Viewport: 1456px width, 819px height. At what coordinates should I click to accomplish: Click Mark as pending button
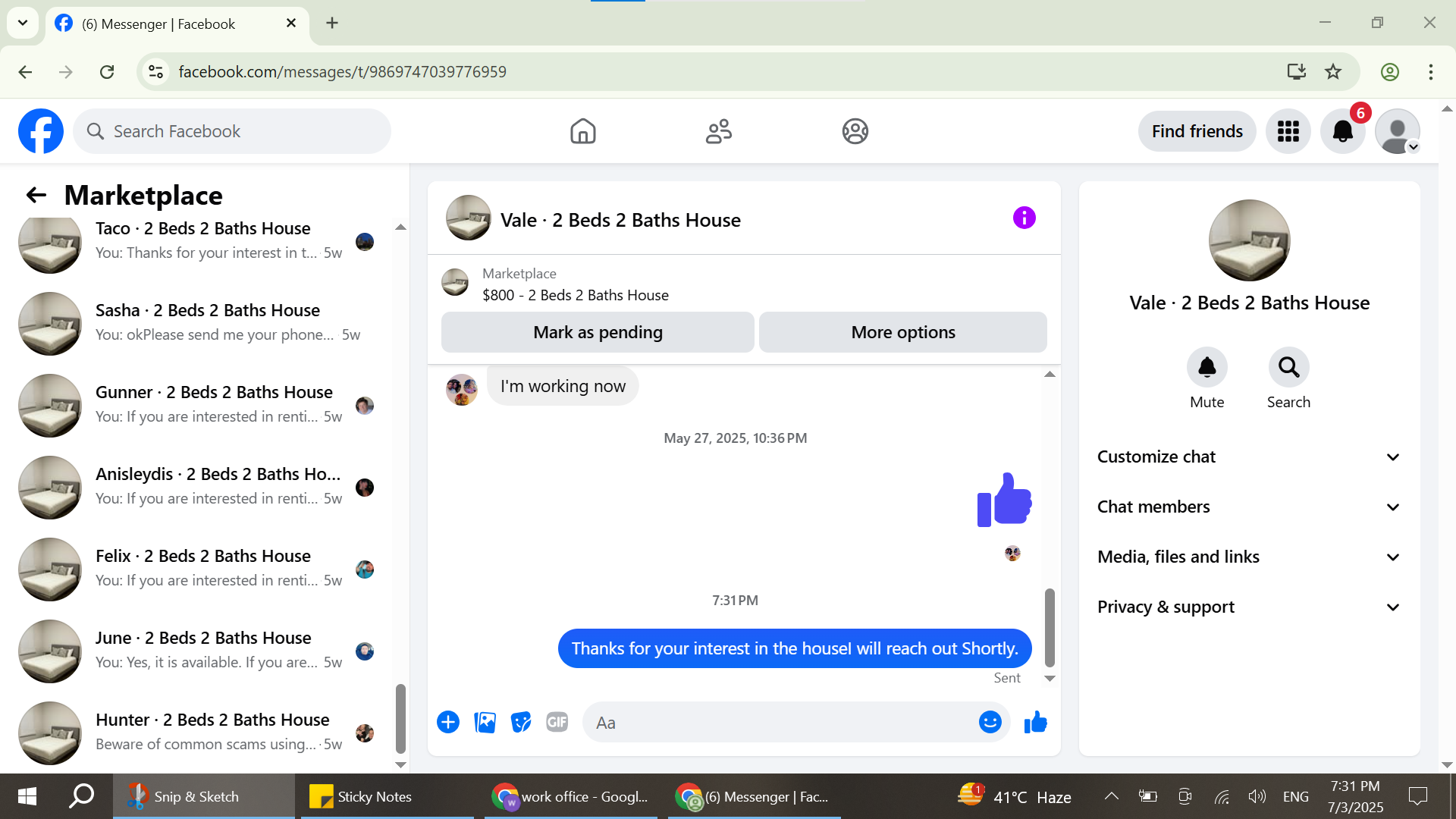coord(598,332)
